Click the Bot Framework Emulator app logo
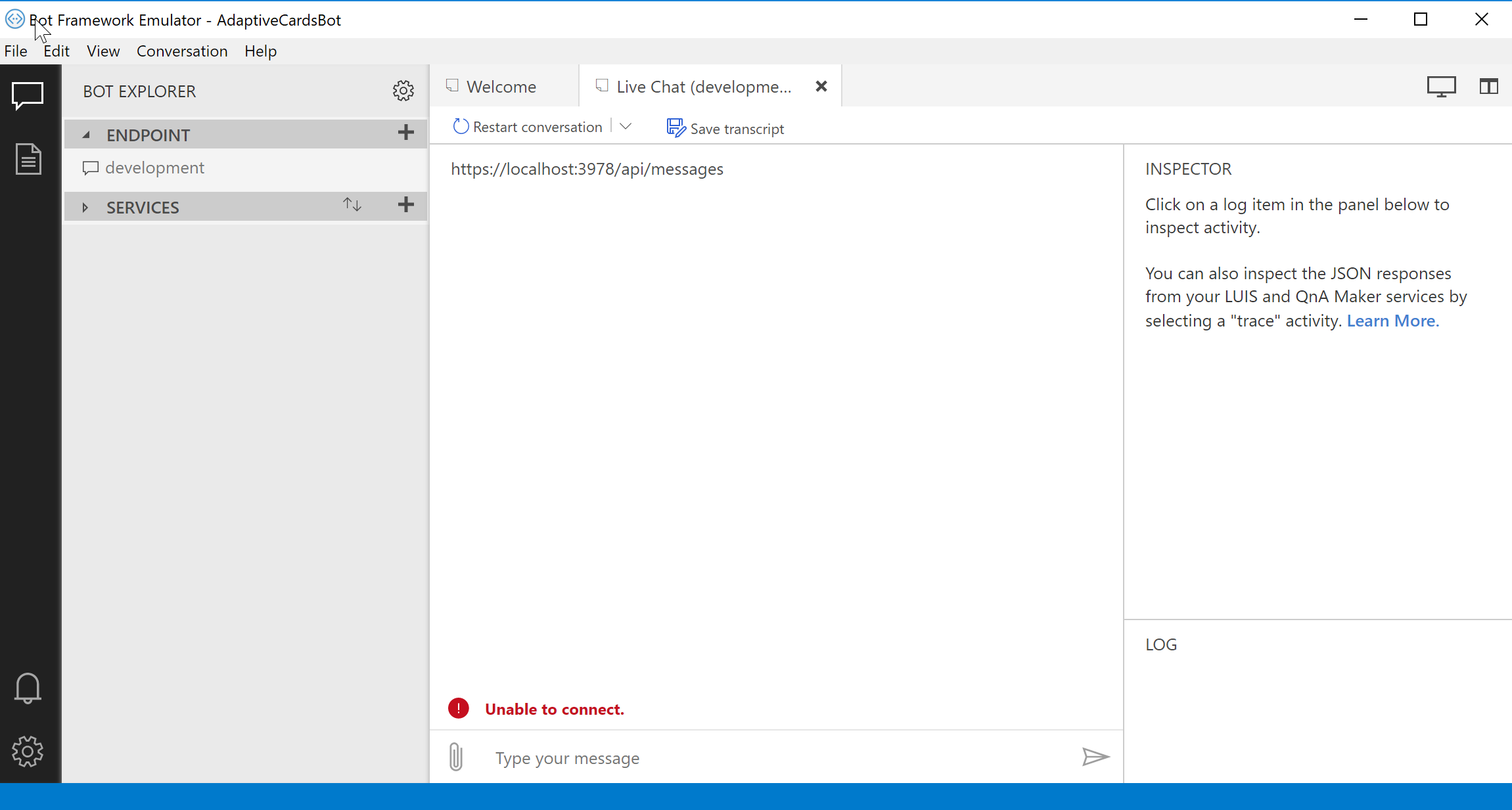This screenshot has width=1512, height=810. coord(15,19)
